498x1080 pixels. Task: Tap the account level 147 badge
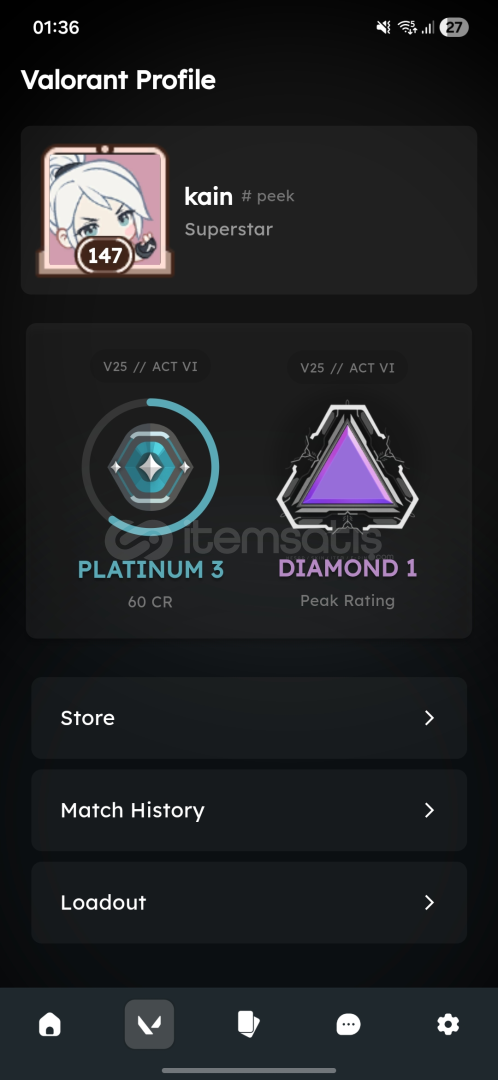point(105,256)
